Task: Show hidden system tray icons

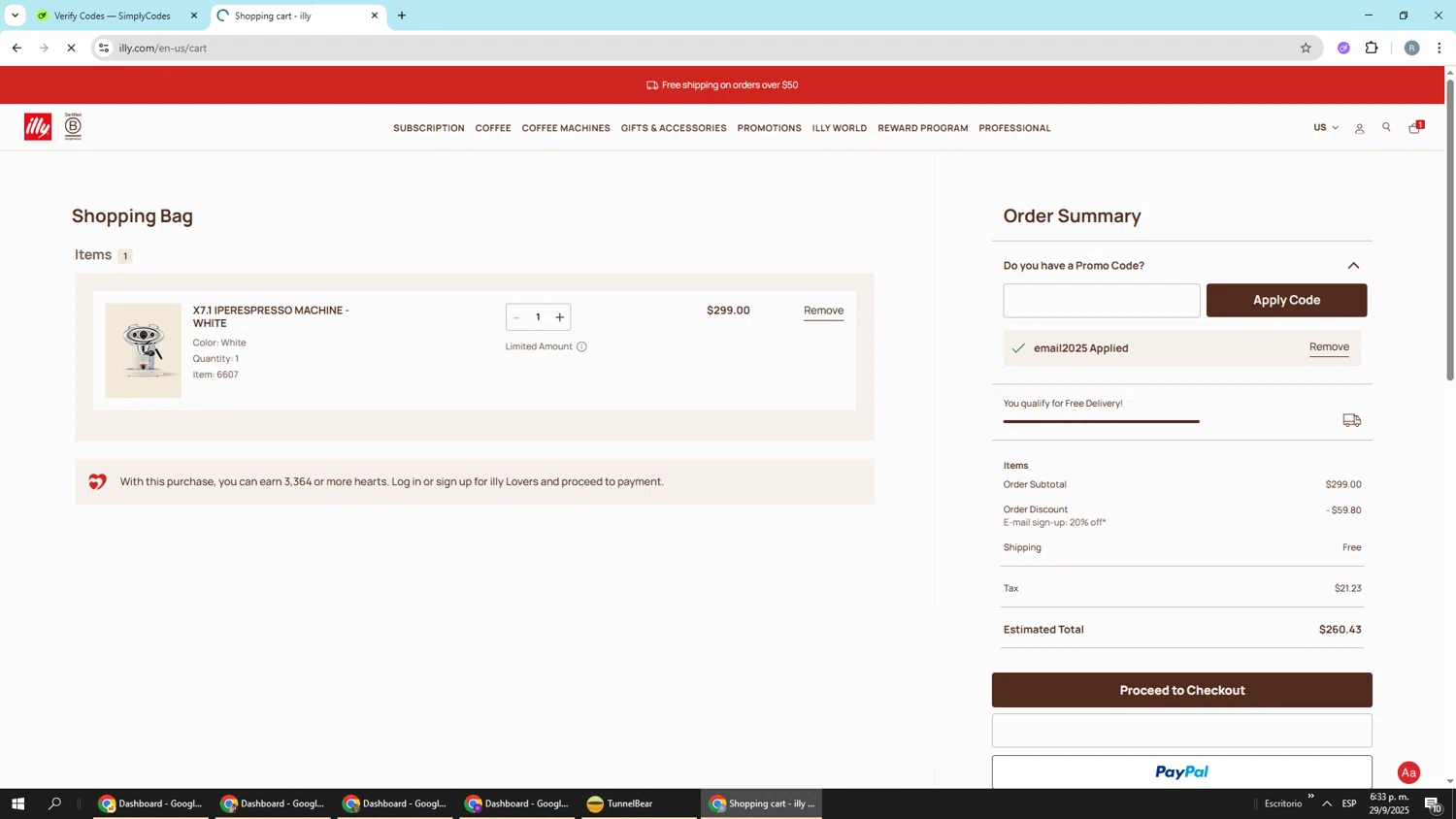Action: (1327, 803)
